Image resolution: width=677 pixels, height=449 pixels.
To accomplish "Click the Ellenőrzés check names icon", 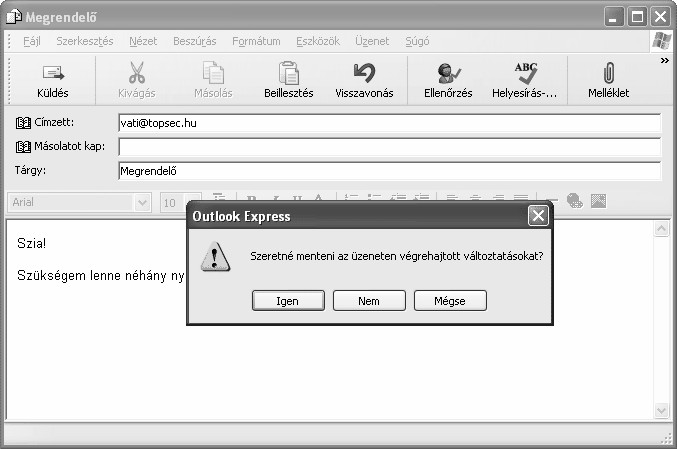I will [x=448, y=73].
